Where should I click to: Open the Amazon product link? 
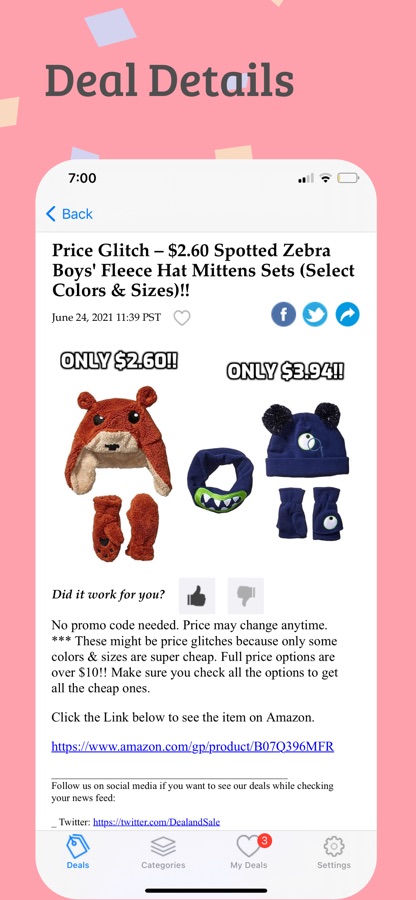tap(192, 747)
